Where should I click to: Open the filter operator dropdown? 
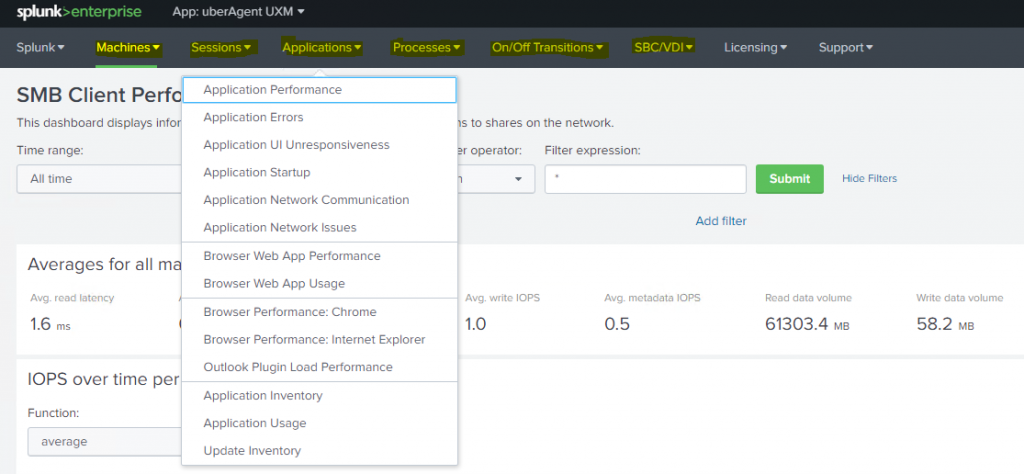496,179
